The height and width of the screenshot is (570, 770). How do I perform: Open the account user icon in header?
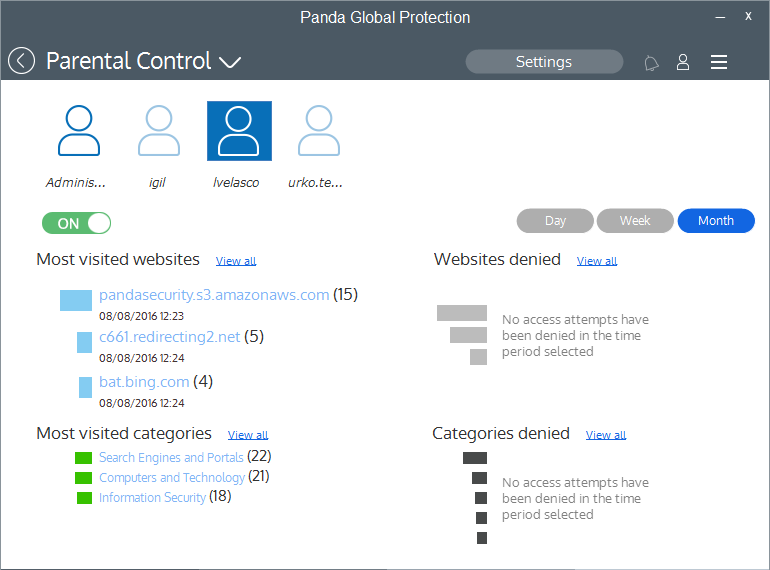(683, 62)
